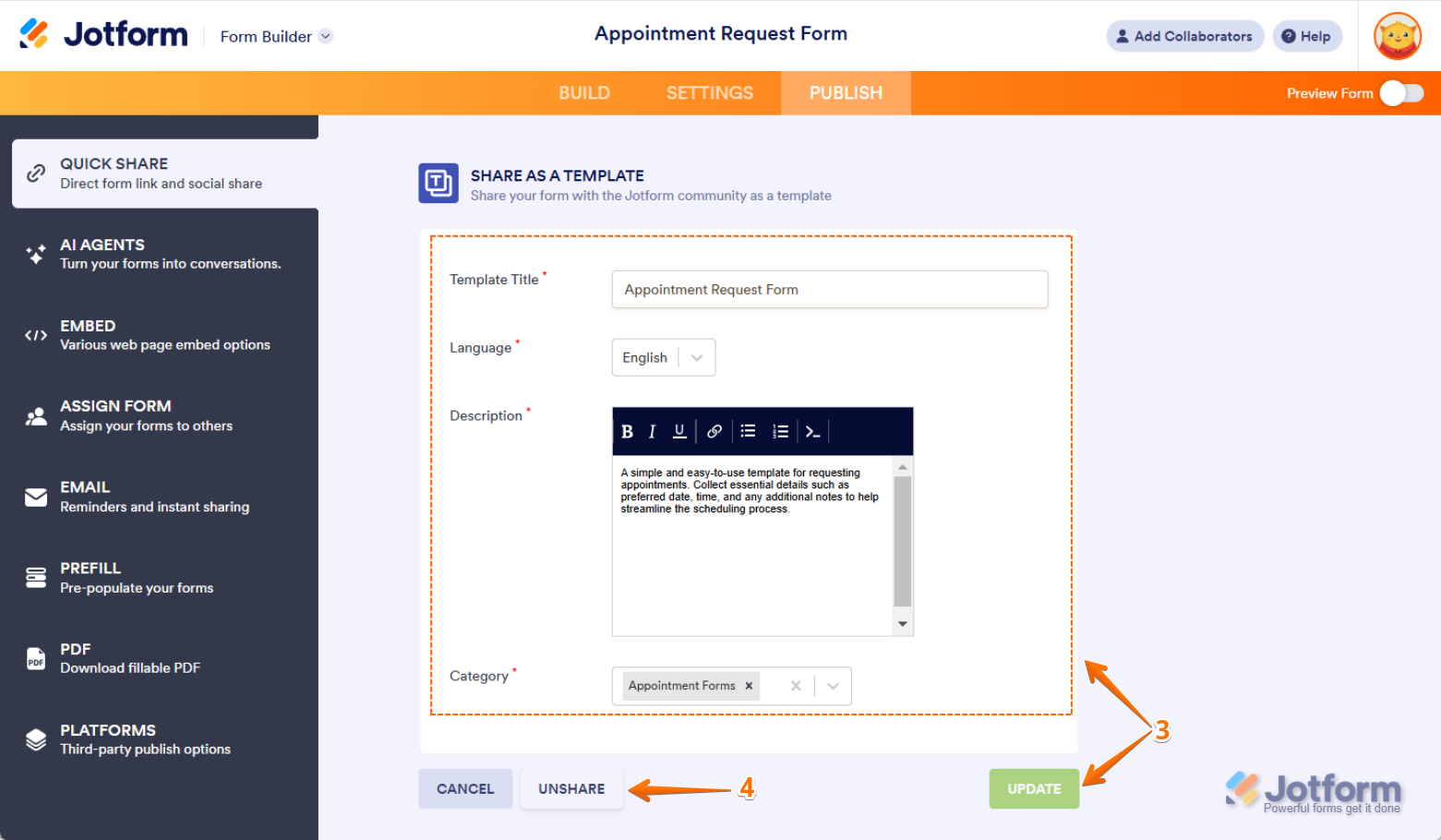Insert a link in the description
Screen dimensions: 1441x840
pyautogui.click(x=714, y=431)
